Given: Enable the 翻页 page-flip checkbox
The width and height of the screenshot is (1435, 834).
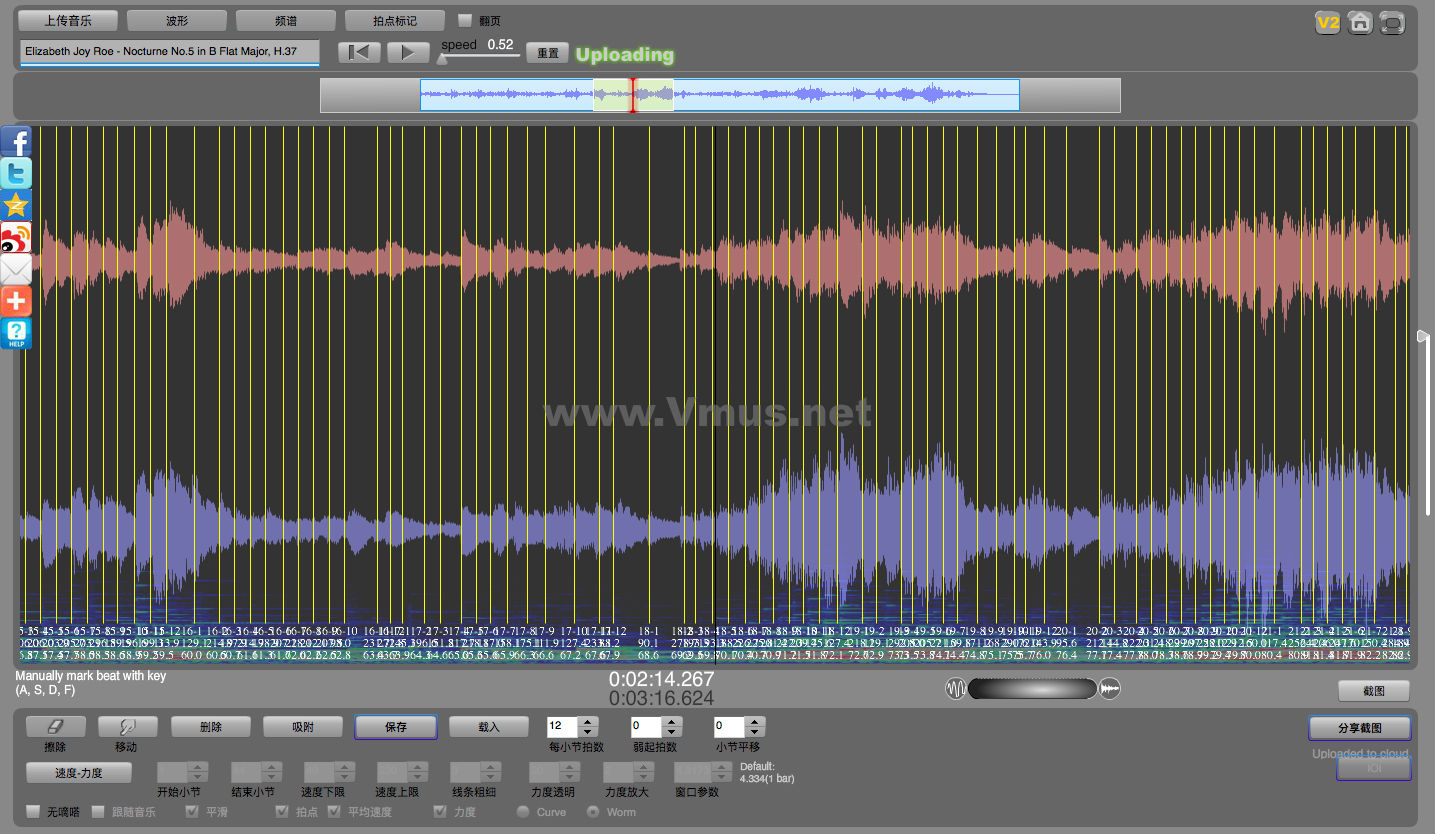Looking at the screenshot, I should 464,20.
